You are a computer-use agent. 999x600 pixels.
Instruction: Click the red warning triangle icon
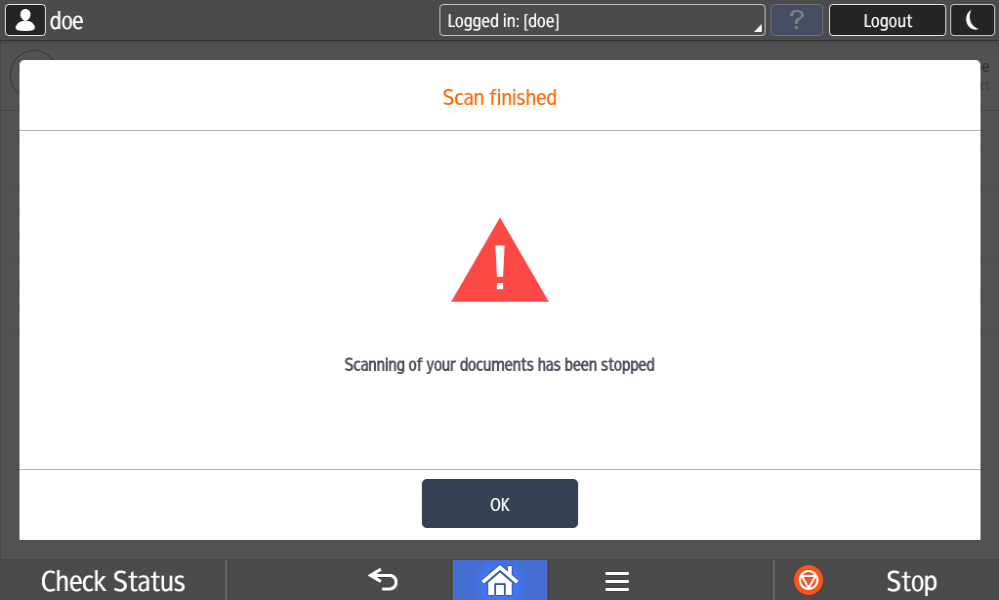click(x=500, y=260)
